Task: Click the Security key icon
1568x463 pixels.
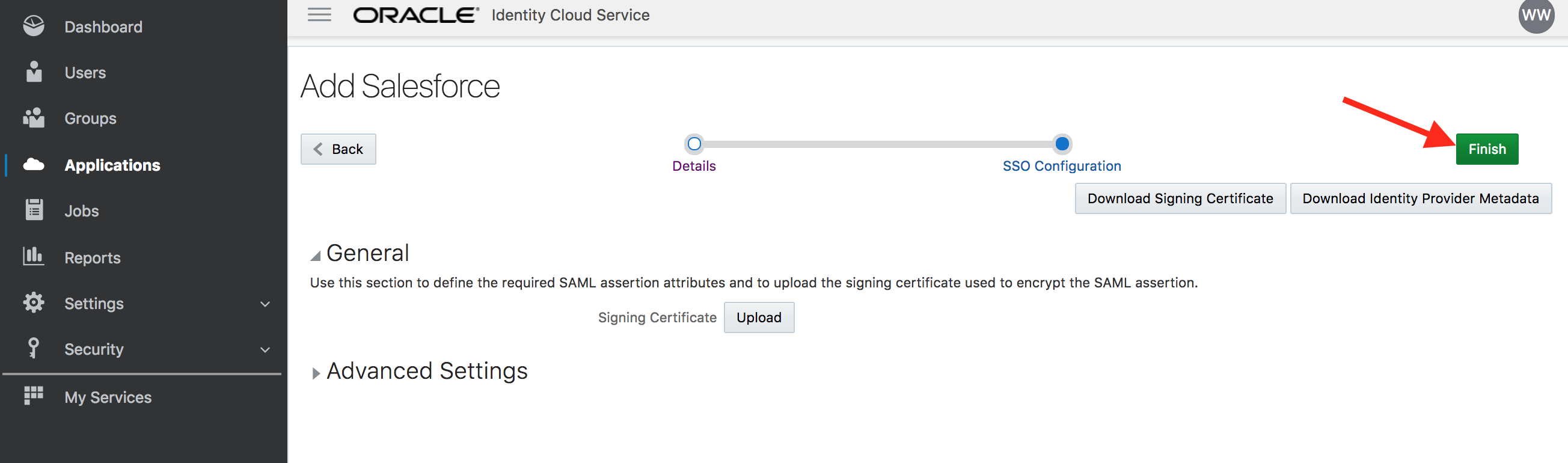Action: point(34,348)
